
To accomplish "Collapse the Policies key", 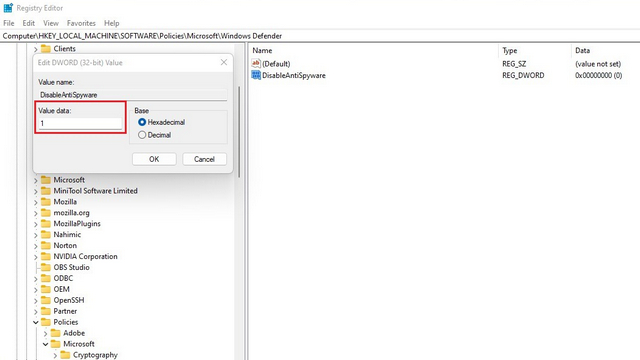I will coord(36,322).
